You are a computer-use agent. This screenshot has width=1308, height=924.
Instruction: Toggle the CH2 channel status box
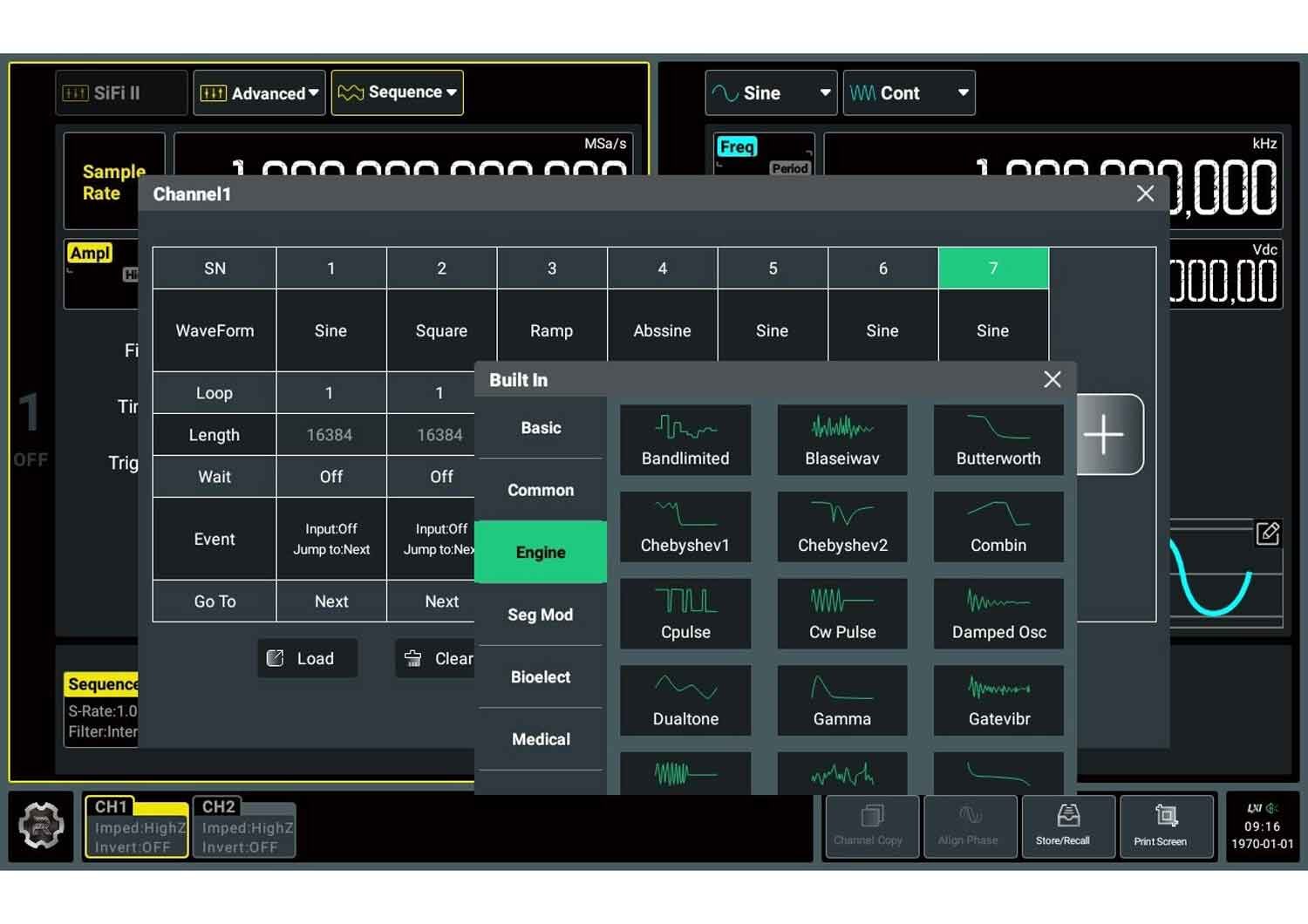[244, 826]
